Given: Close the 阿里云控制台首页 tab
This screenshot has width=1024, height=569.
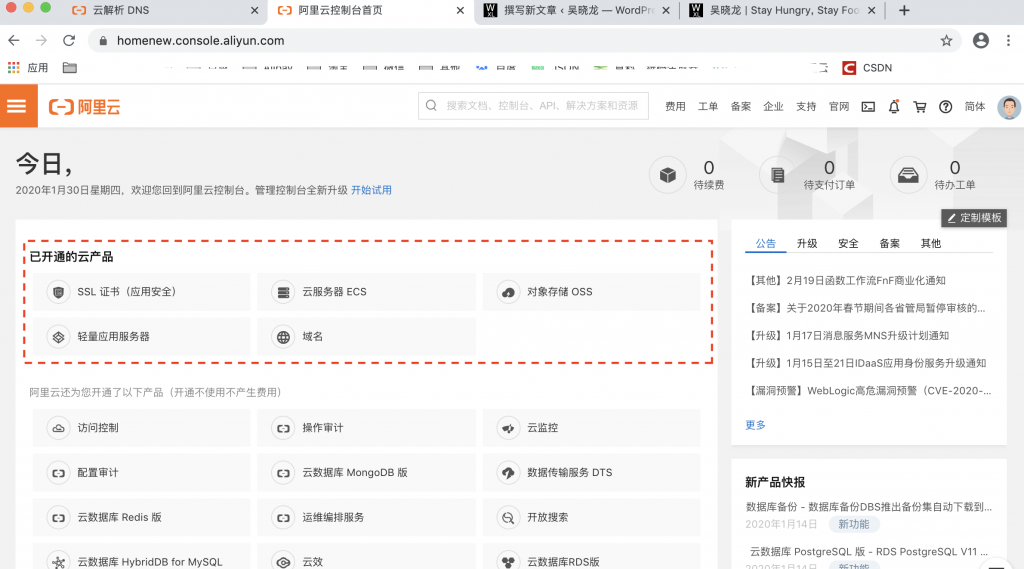Looking at the screenshot, I should coord(460,10).
